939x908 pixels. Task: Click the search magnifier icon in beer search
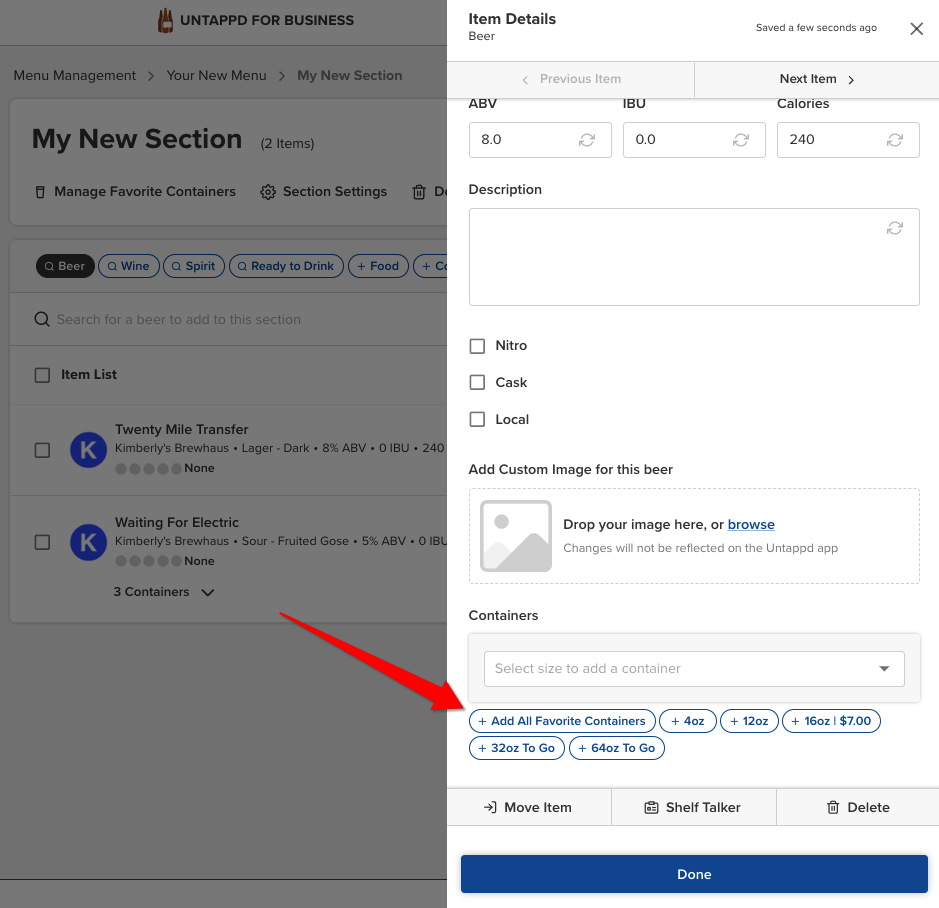coord(42,319)
